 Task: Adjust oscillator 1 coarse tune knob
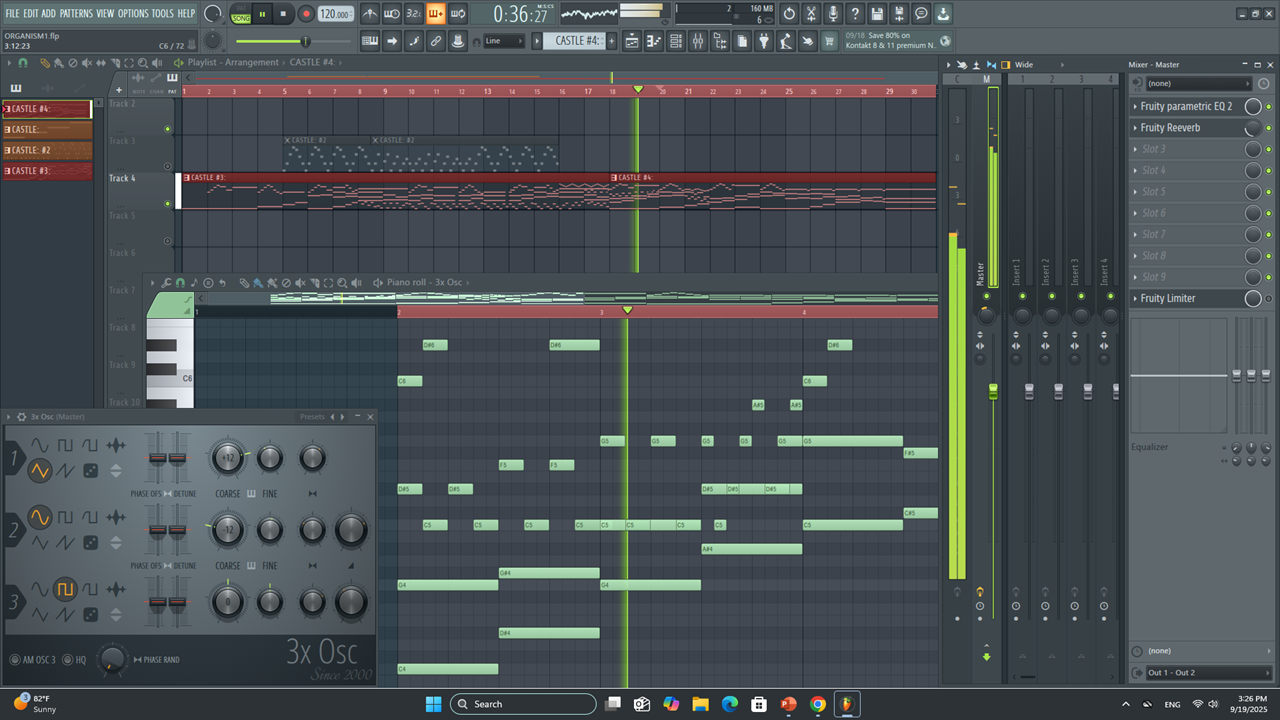coord(228,459)
